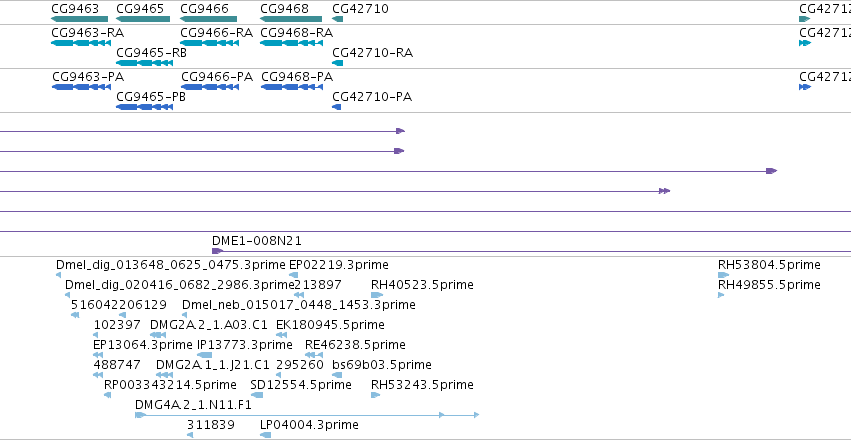Click the LP04004.3prime label

[x=309, y=425]
